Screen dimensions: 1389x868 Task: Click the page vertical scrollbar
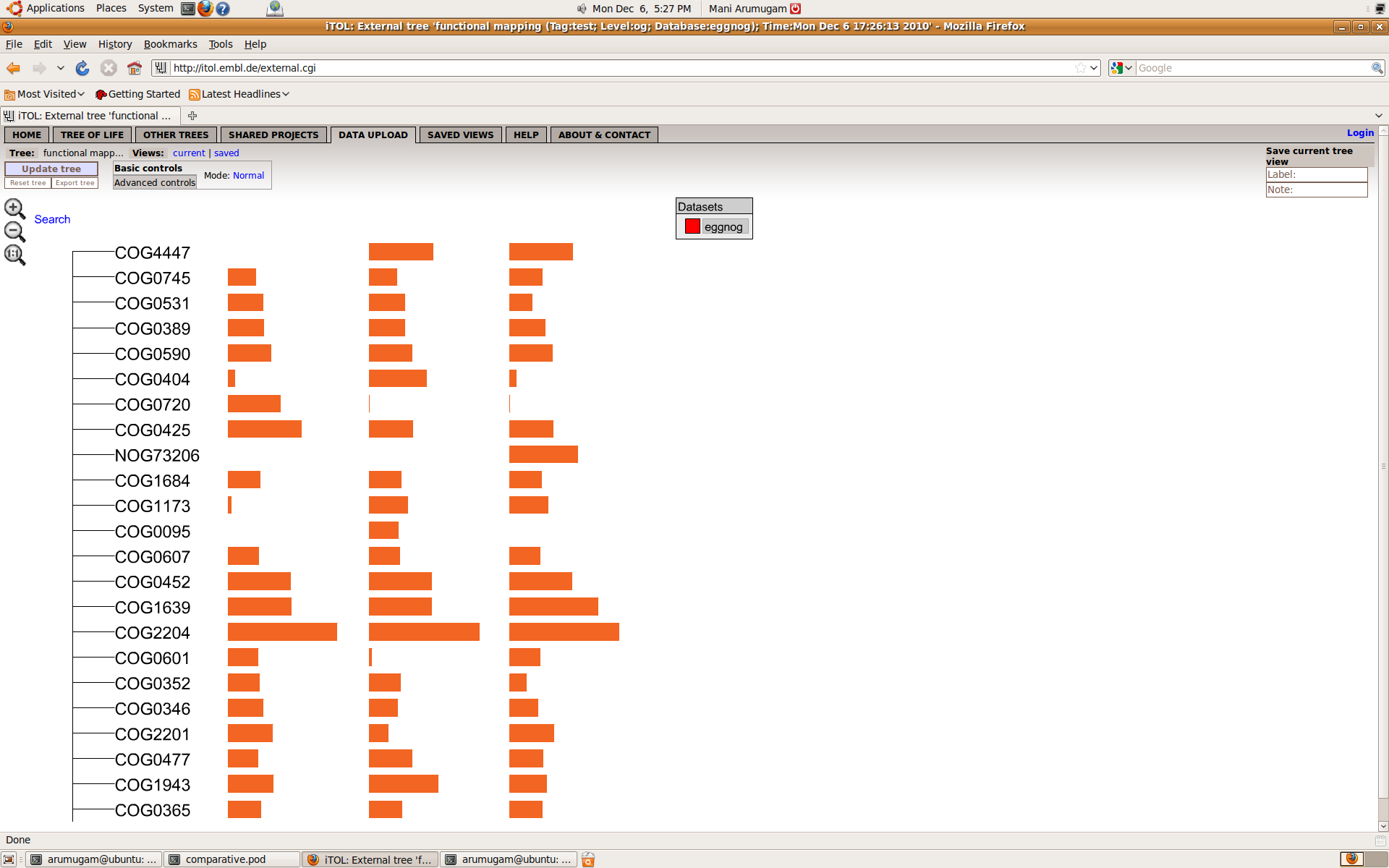(1383, 467)
